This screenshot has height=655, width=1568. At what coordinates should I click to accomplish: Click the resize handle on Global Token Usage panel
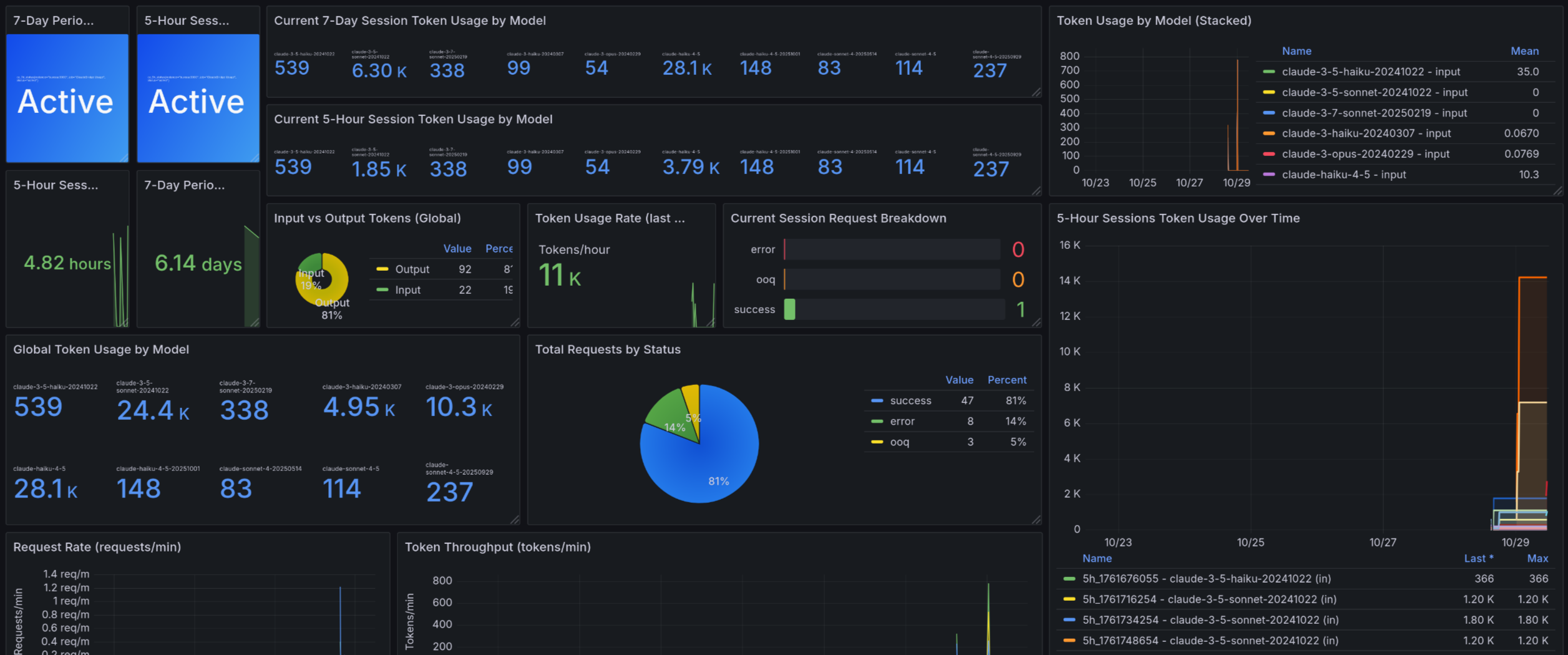click(515, 520)
